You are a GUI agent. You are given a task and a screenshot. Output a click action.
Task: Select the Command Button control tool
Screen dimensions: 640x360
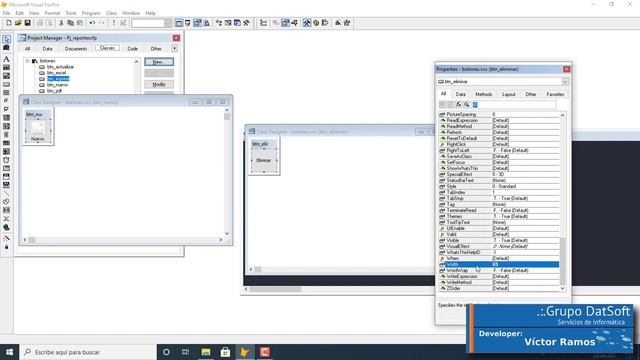tap(7, 84)
